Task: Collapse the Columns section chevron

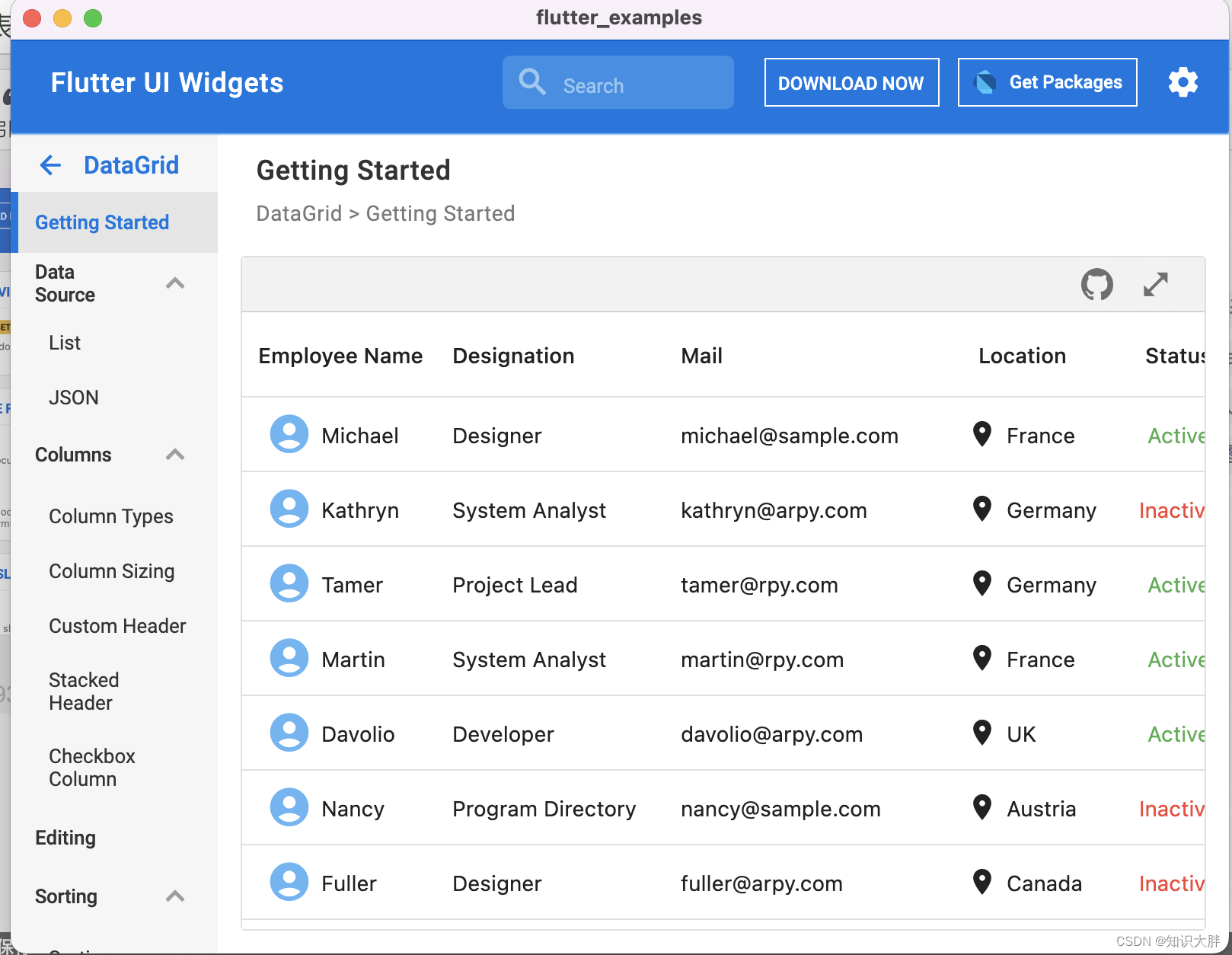Action: pyautogui.click(x=175, y=455)
